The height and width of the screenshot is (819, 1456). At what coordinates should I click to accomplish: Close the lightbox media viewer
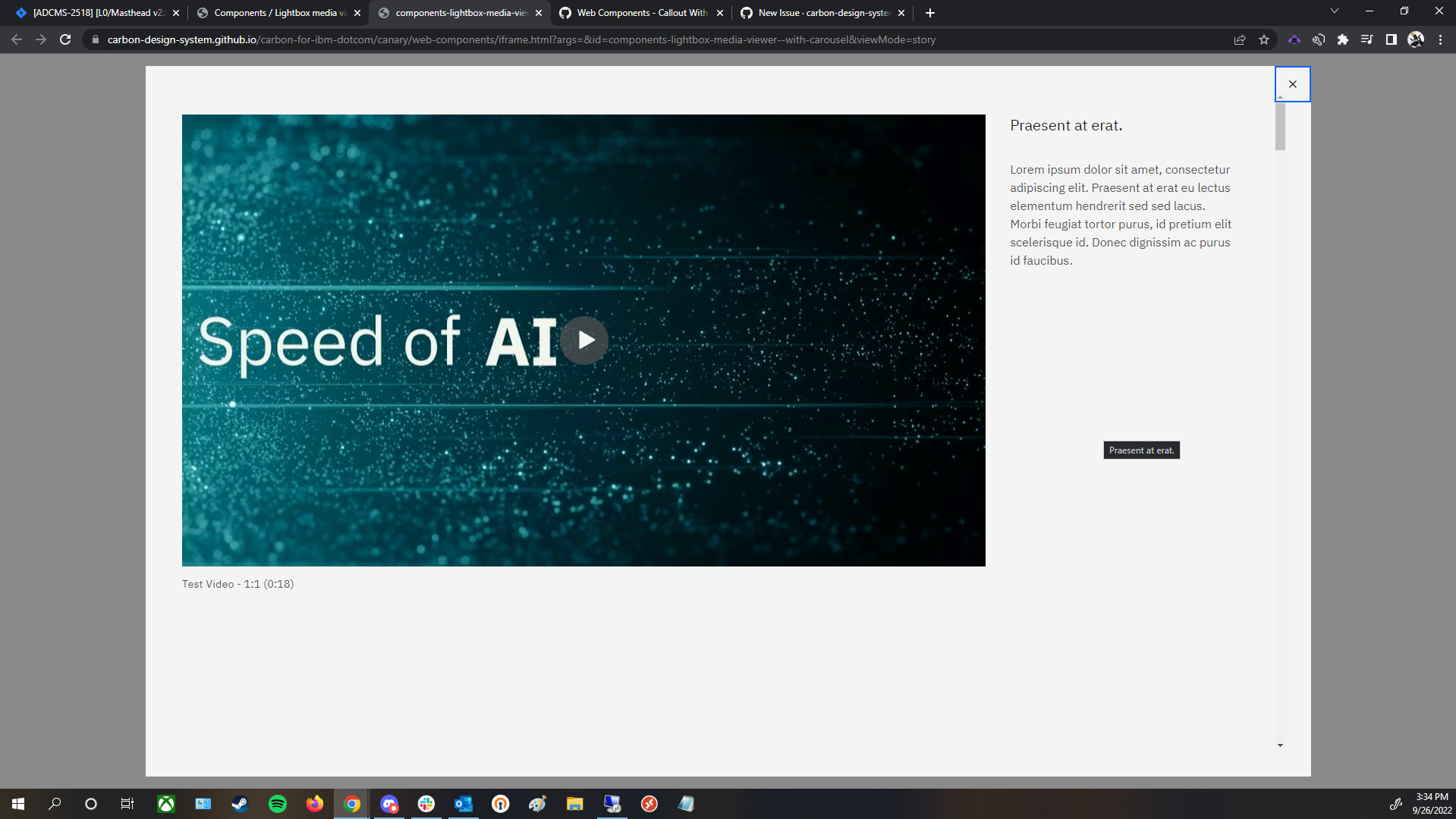(1293, 83)
